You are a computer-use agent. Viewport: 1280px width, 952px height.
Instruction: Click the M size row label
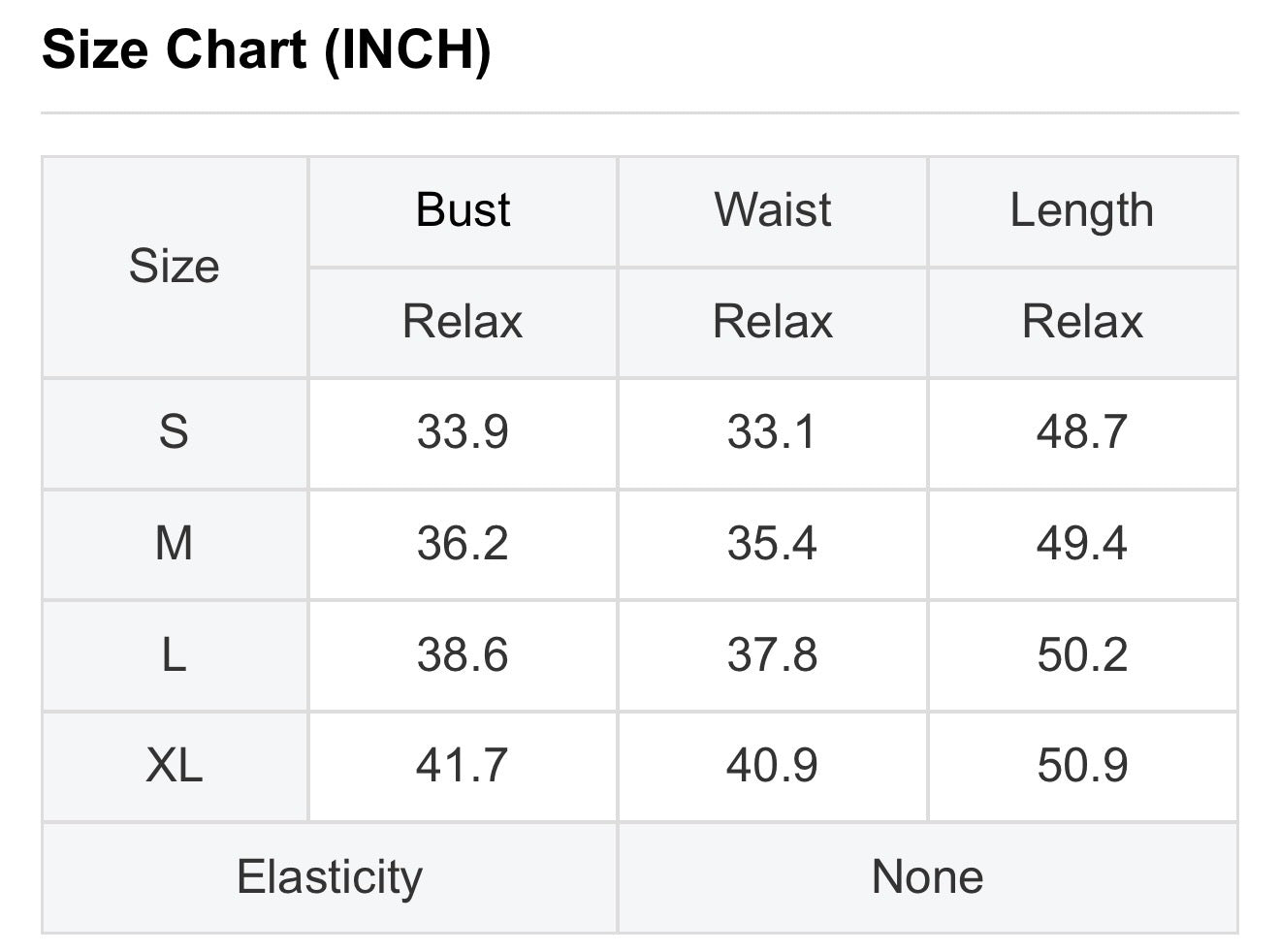pyautogui.click(x=175, y=544)
